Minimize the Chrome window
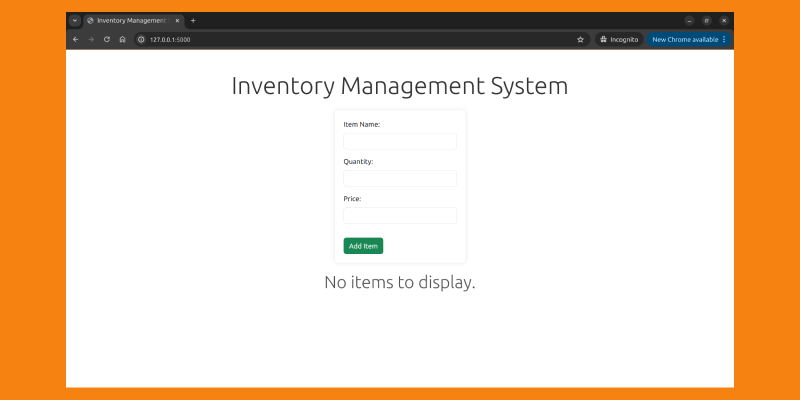This screenshot has width=800, height=400. 689,20
